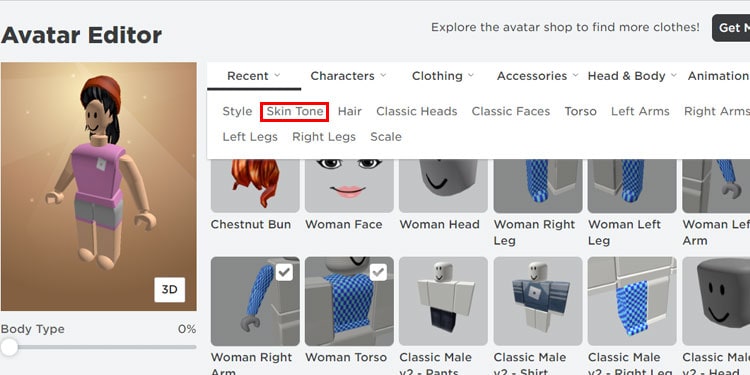This screenshot has height=375, width=750.
Task: Select Classic Male v2 - Right Leg thumbnail
Action: pos(632,301)
